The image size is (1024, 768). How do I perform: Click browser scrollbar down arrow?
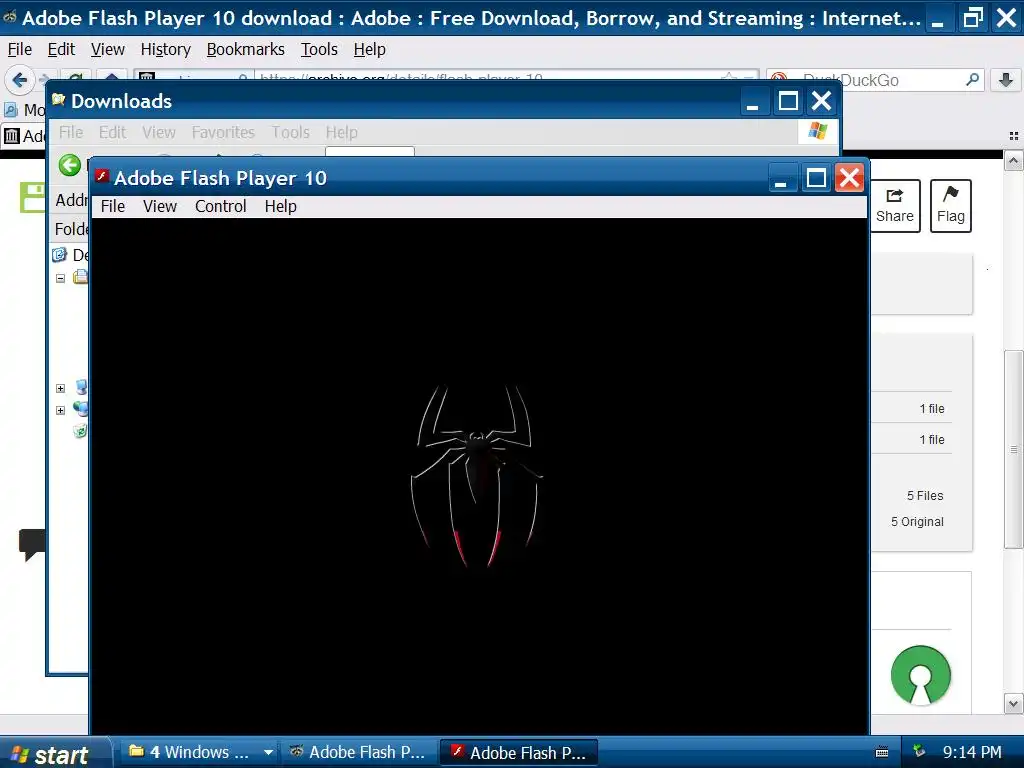(x=1014, y=704)
